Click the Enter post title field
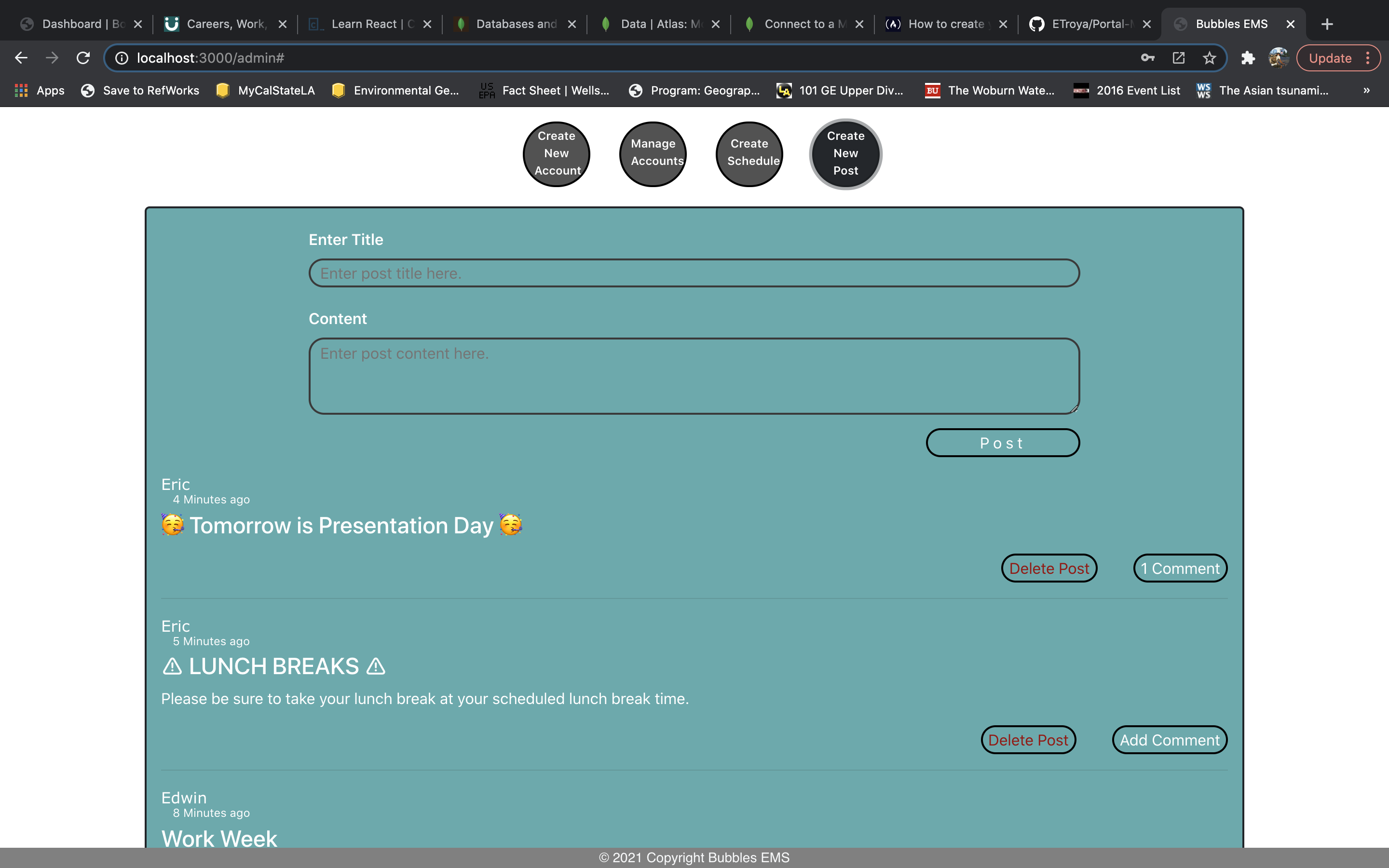 [694, 273]
